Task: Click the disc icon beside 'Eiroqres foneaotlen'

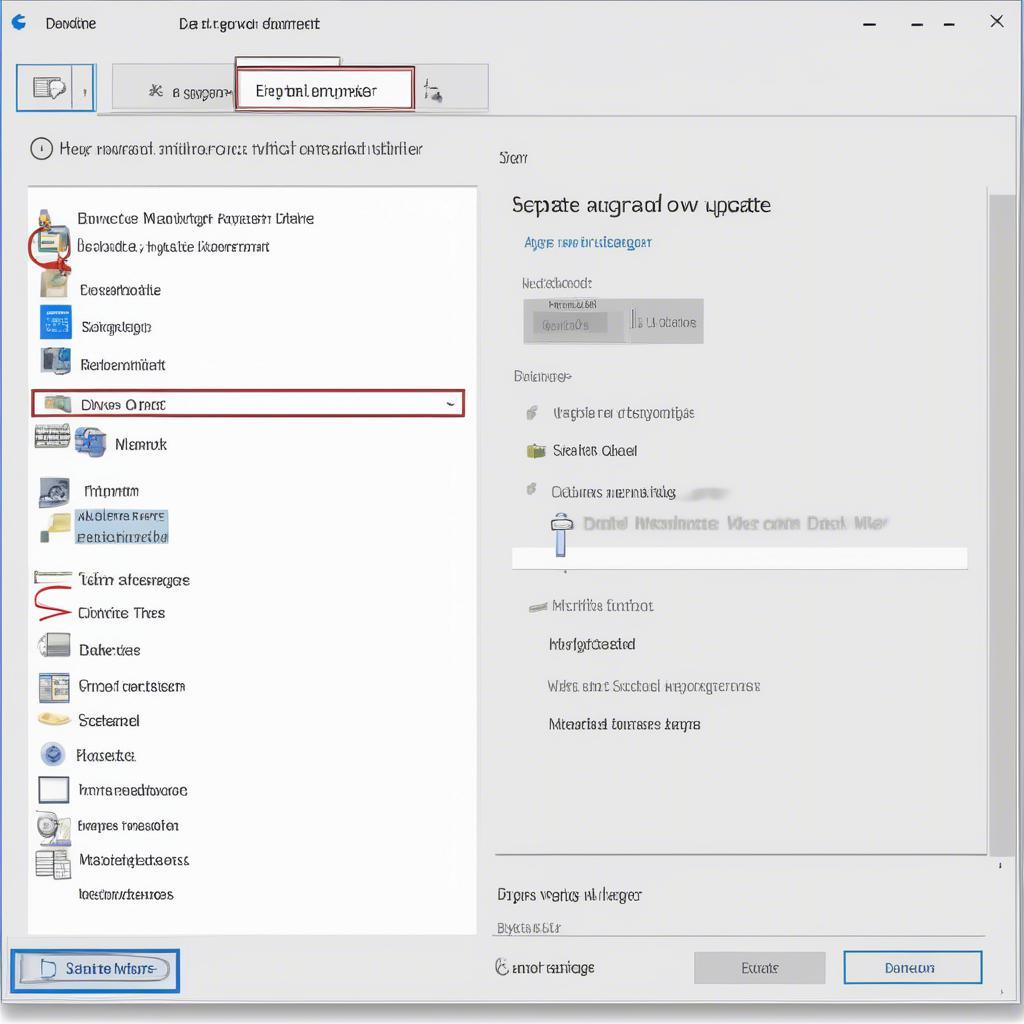Action: click(x=54, y=827)
